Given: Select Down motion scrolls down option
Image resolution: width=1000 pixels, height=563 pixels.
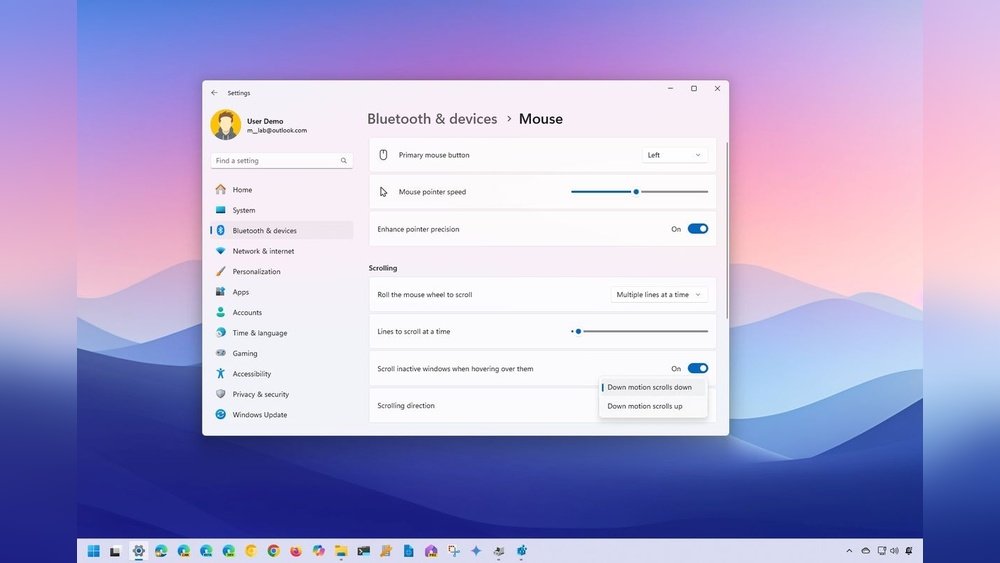Looking at the screenshot, I should tap(649, 387).
